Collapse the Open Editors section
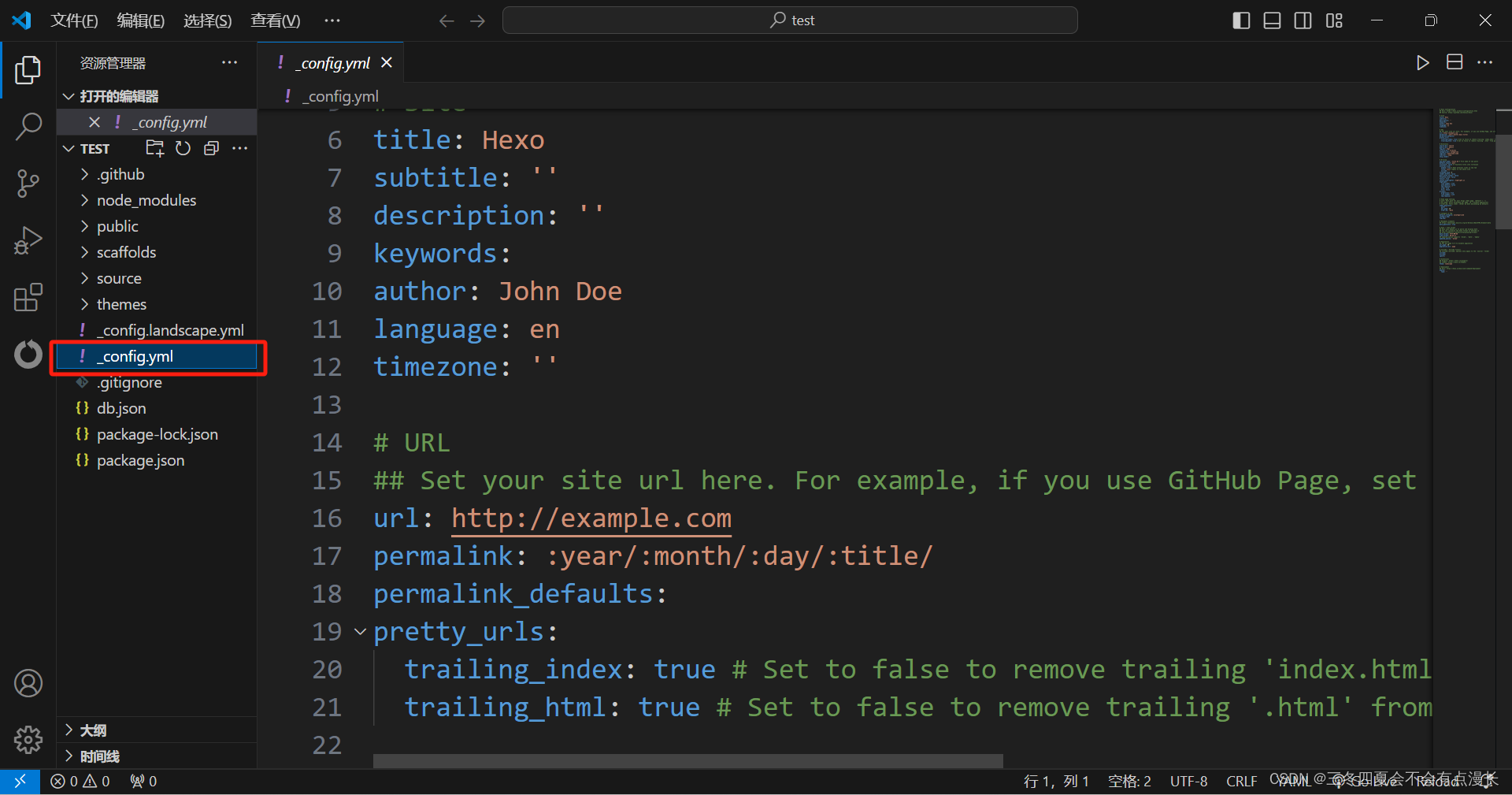The height and width of the screenshot is (795, 1512). tap(69, 96)
